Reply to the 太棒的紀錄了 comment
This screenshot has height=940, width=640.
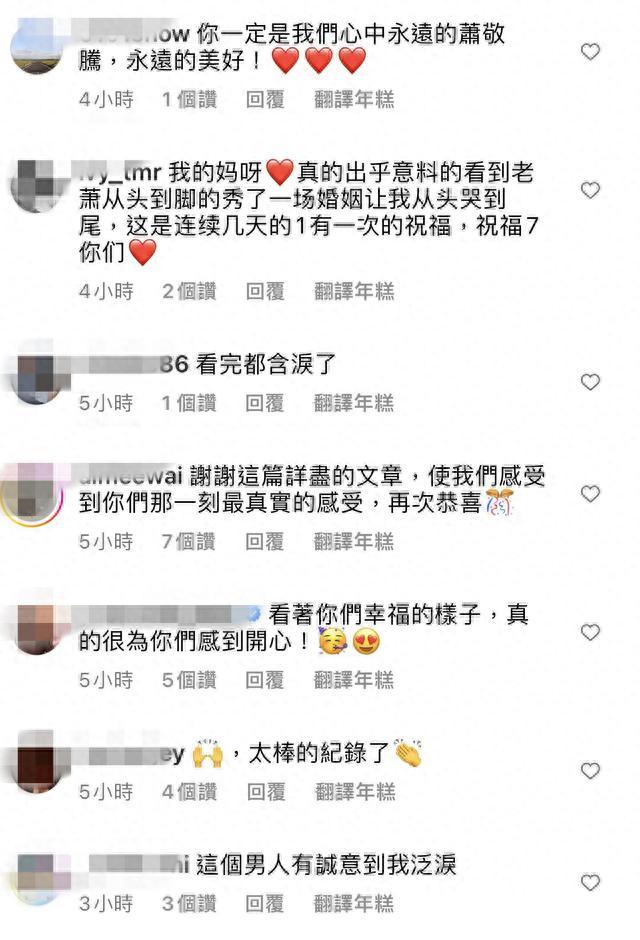pos(265,791)
